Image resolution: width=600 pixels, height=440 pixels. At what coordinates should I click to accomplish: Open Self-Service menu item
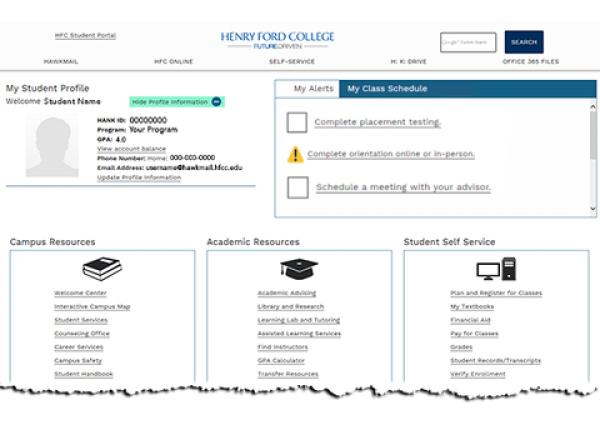click(x=292, y=62)
